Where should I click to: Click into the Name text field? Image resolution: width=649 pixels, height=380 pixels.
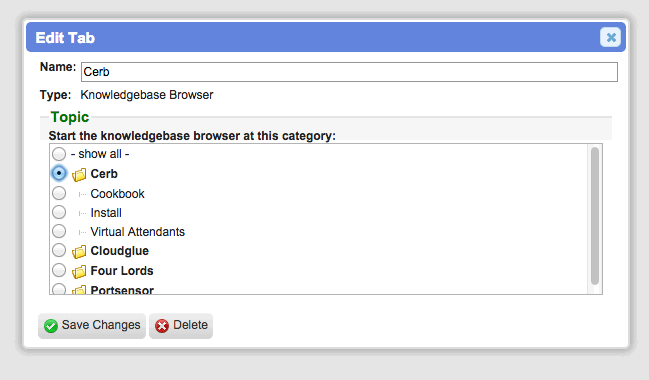[349, 72]
